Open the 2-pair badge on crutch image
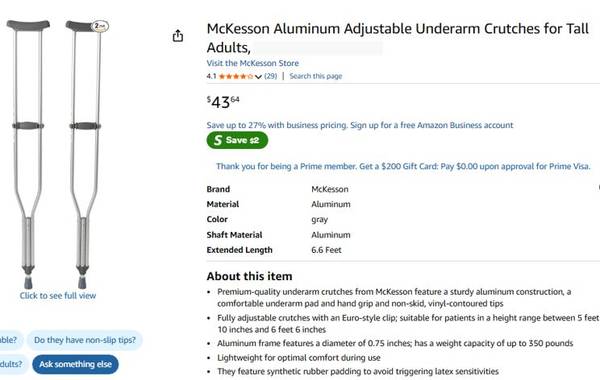This screenshot has height=380, width=600. [x=100, y=26]
